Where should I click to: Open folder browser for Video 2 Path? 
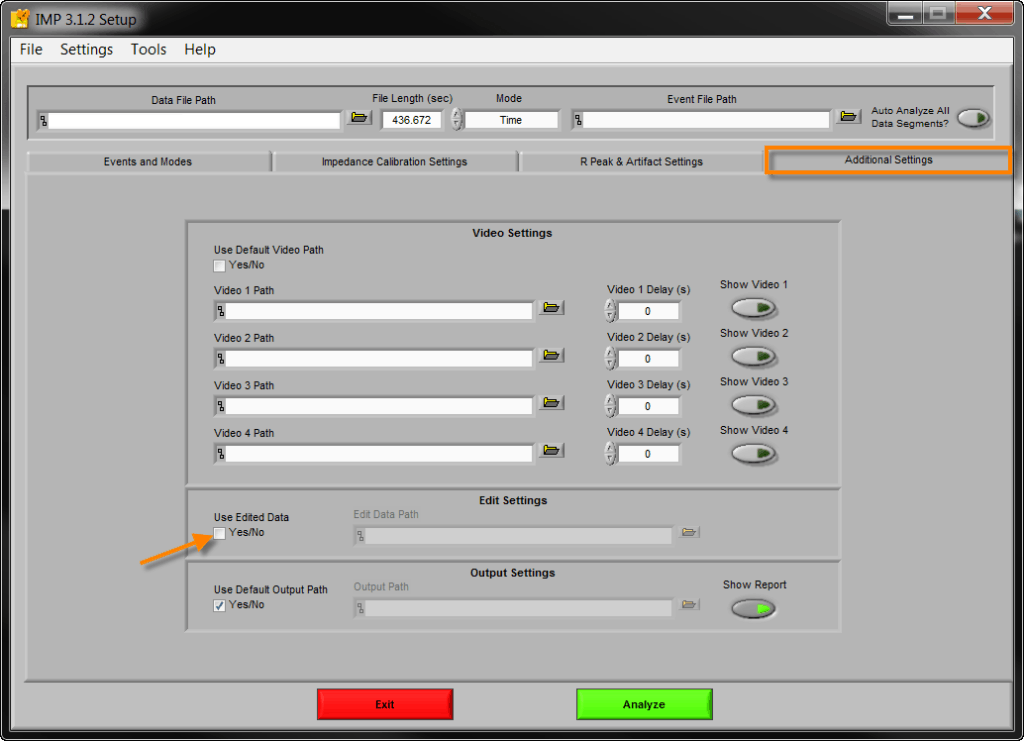[551, 355]
